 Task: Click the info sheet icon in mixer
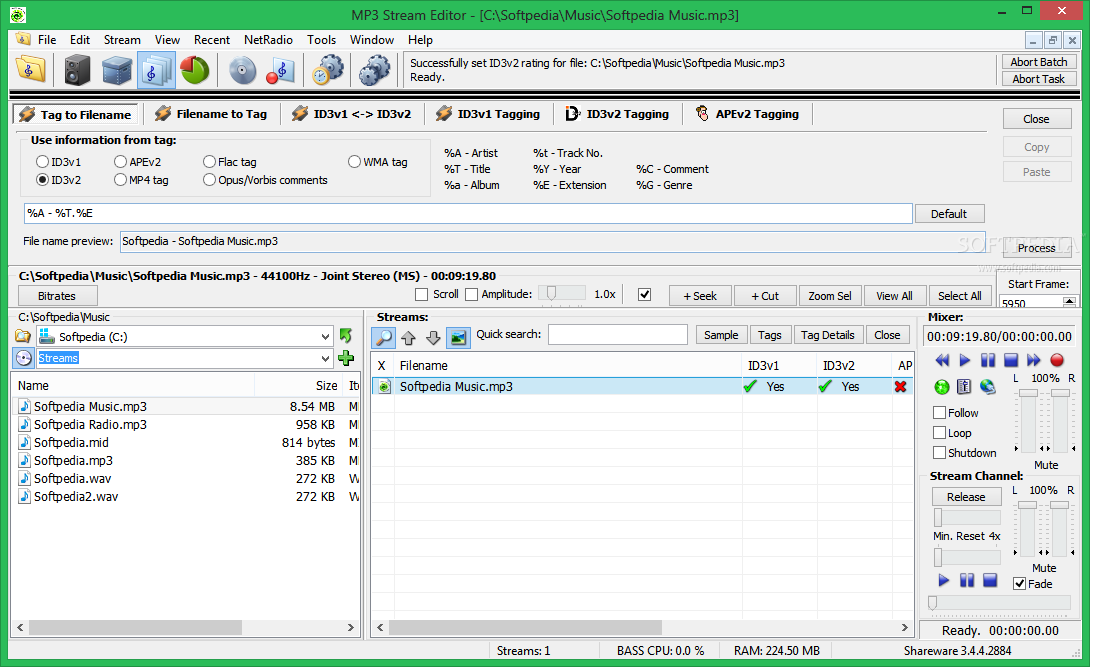click(965, 386)
